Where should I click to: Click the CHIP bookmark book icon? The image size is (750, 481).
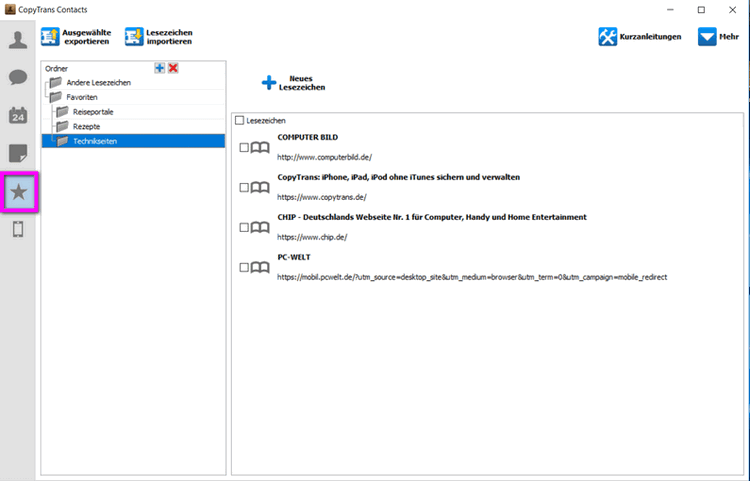[x=260, y=228]
